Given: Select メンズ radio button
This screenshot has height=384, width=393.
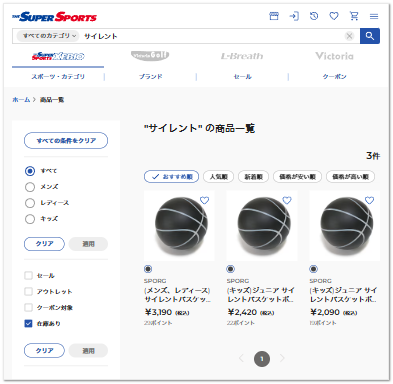Looking at the screenshot, I should point(30,187).
